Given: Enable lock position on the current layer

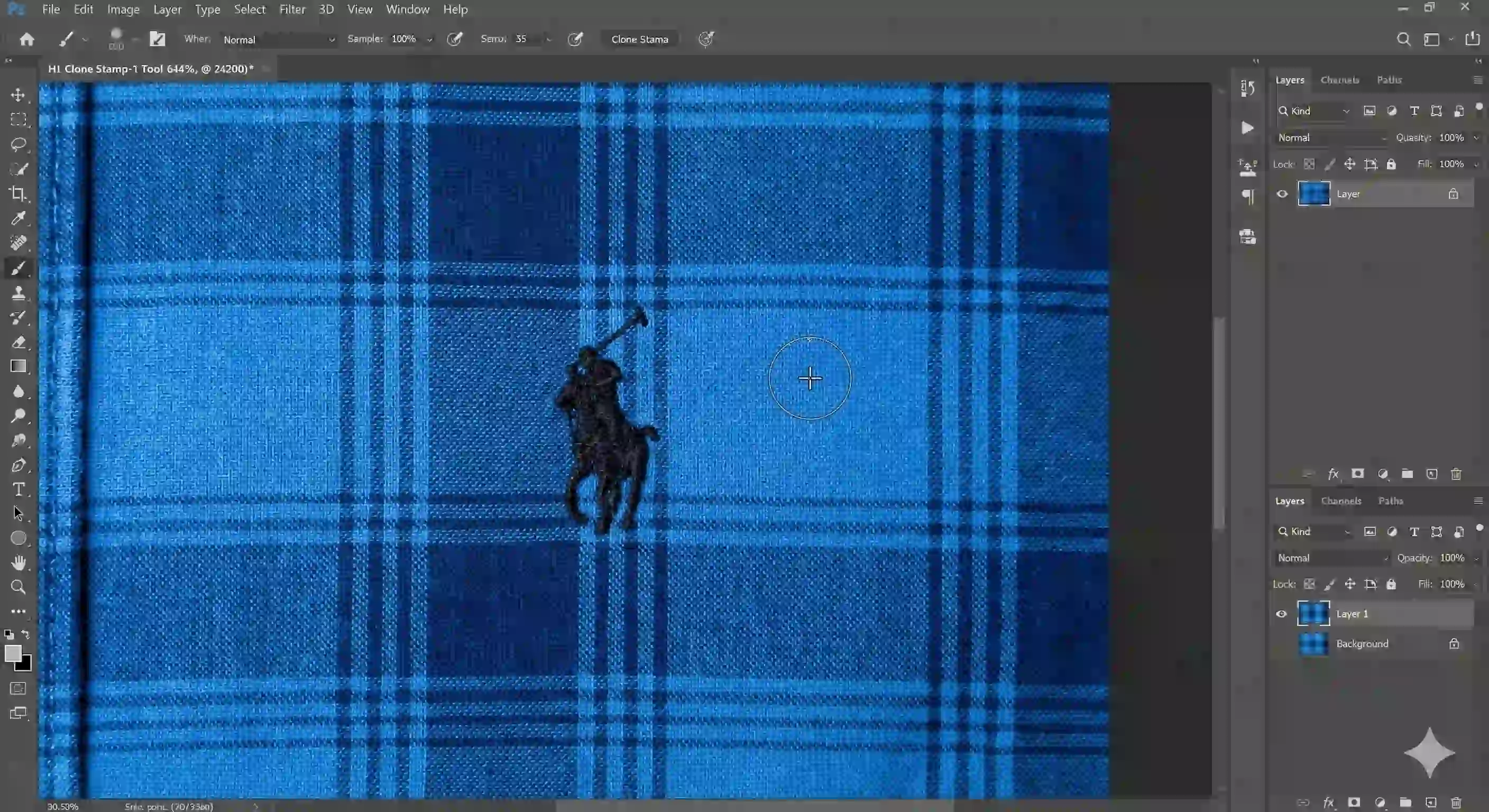Looking at the screenshot, I should [x=1350, y=584].
